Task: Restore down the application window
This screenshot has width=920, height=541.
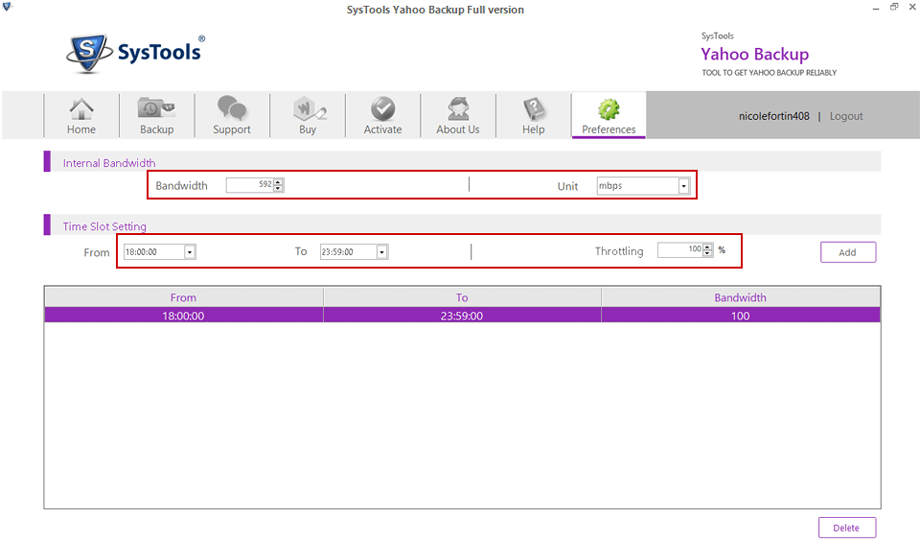Action: (894, 7)
